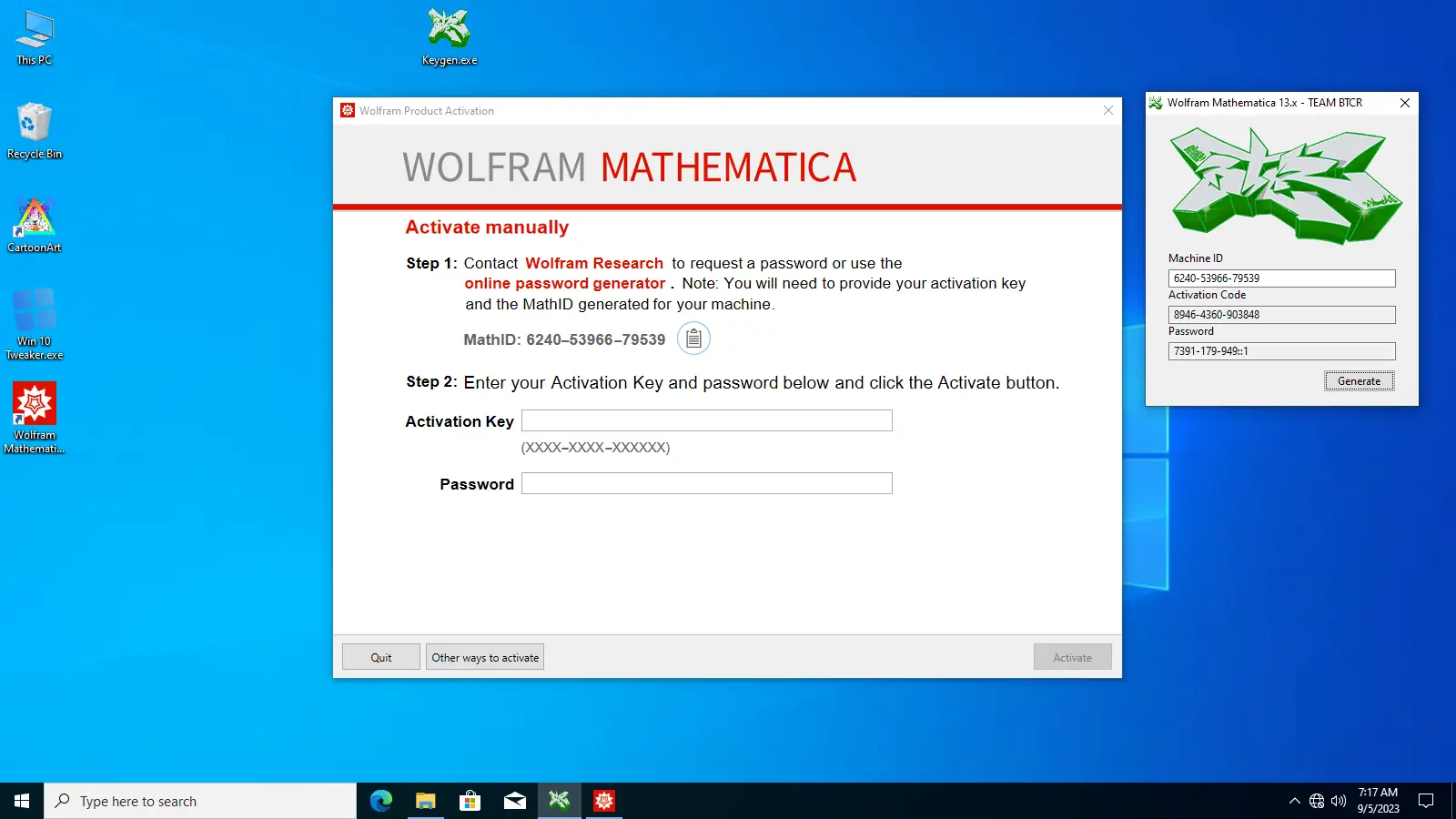Select the Keygen.exe desktop icon
Image resolution: width=1456 pixels, height=819 pixels.
[450, 37]
